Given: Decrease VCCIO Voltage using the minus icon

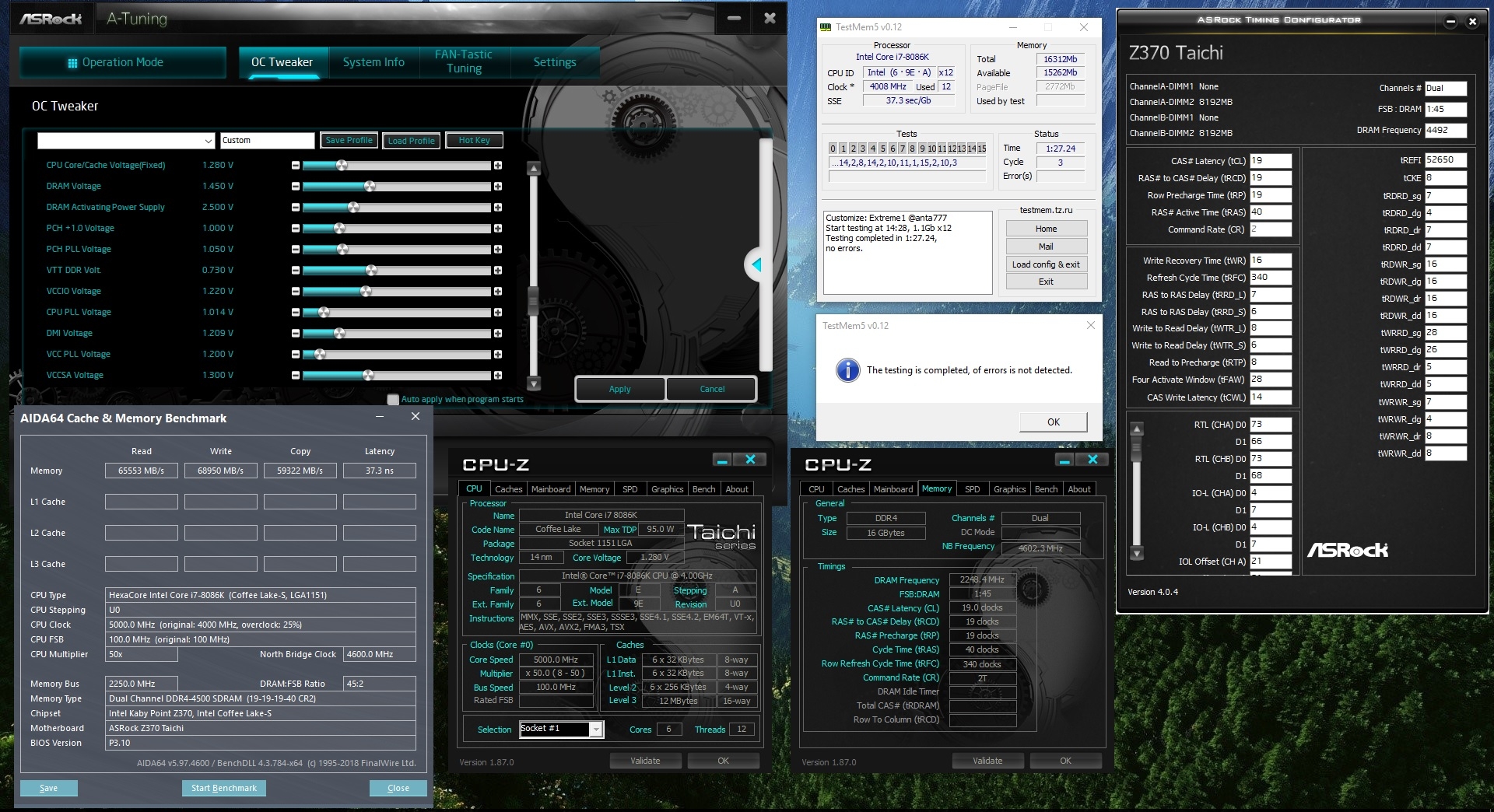Looking at the screenshot, I should coord(296,292).
